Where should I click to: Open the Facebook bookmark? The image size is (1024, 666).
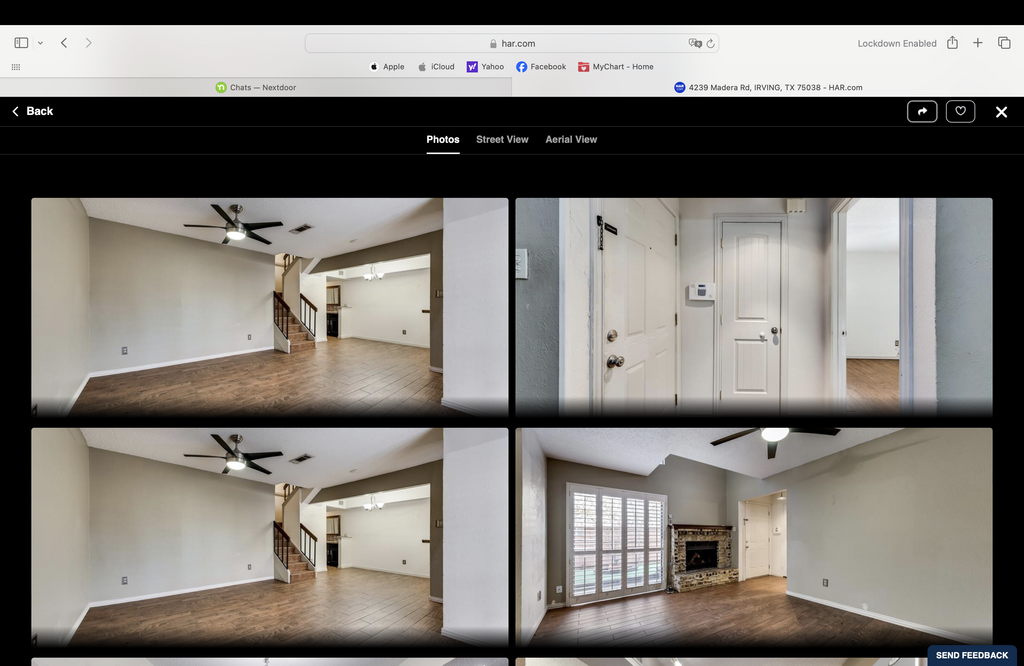point(541,67)
